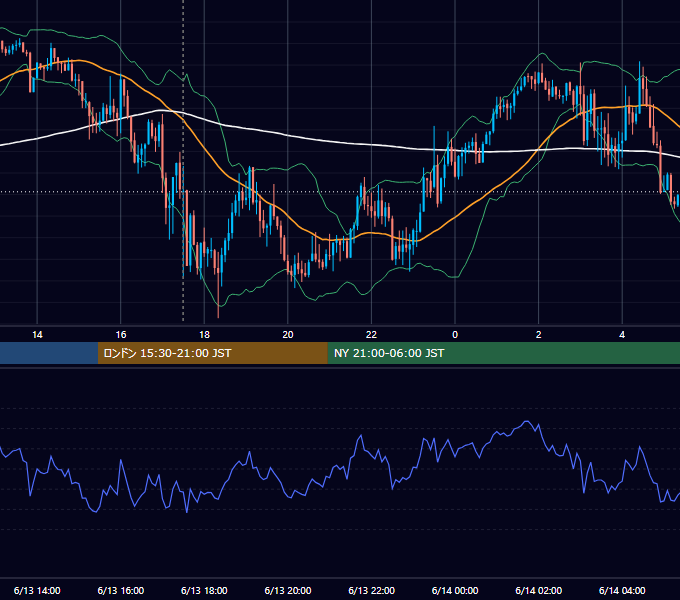The image size is (680, 600).
Task: Click the '18' time axis label
Action: [x=204, y=335]
